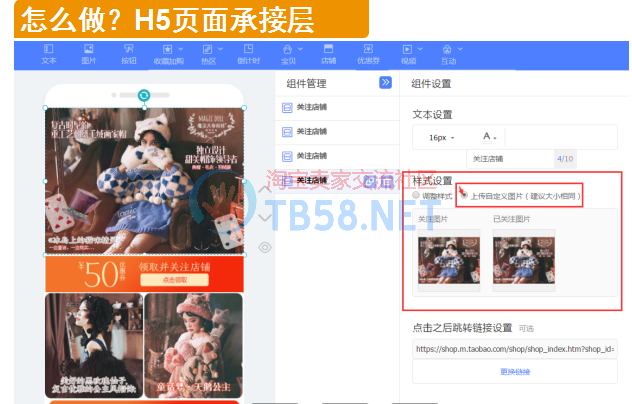Select the 上传自定义图片 radio option
Screen dimensions: 632x404
pos(463,196)
